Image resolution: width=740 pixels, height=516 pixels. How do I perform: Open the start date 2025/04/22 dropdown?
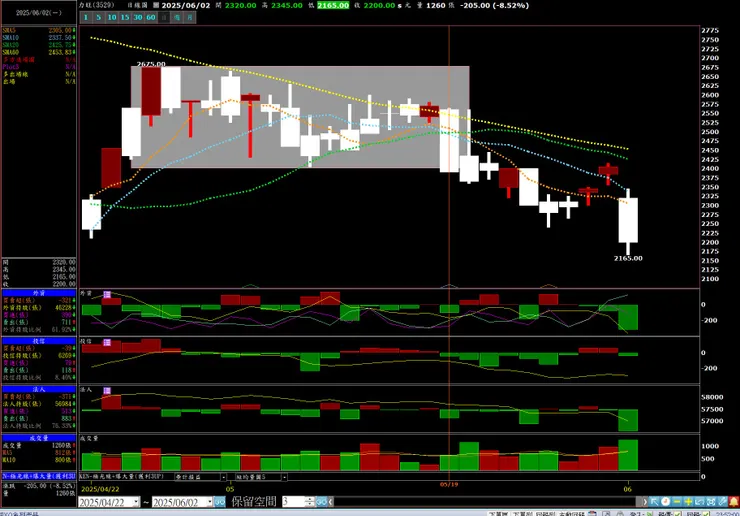click(x=136, y=502)
